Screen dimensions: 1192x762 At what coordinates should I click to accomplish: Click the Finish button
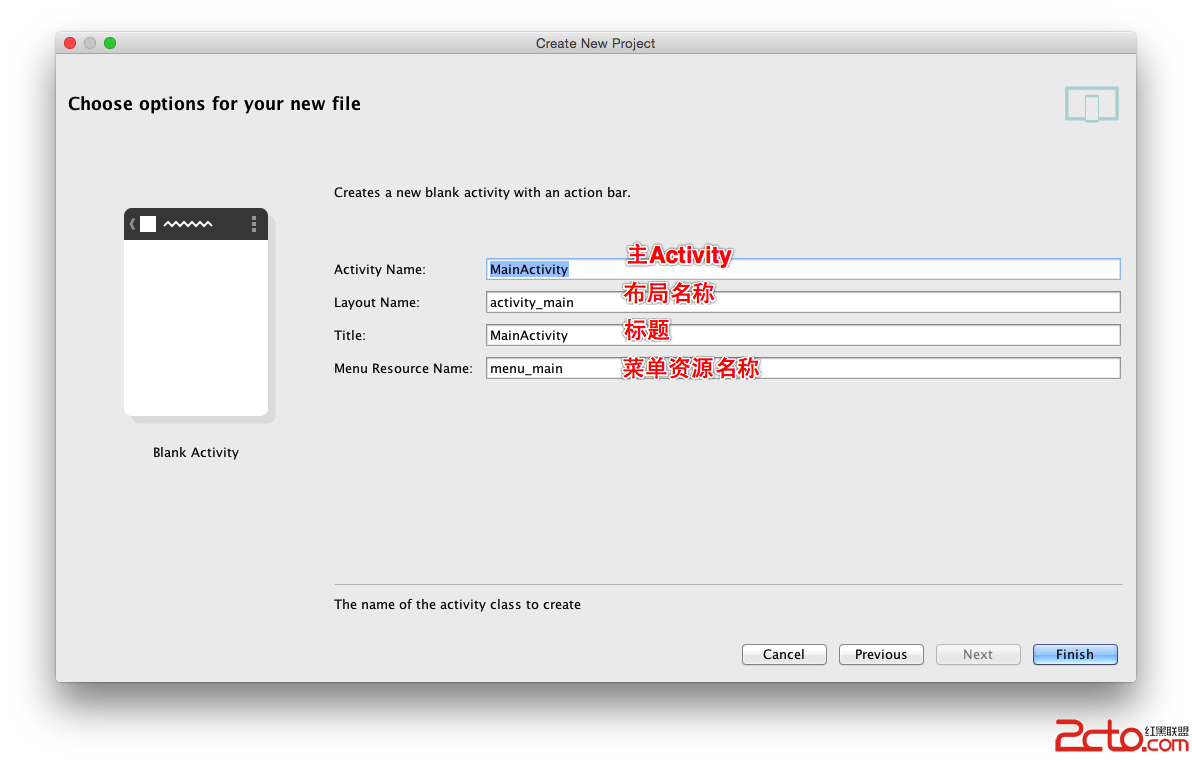point(1075,654)
